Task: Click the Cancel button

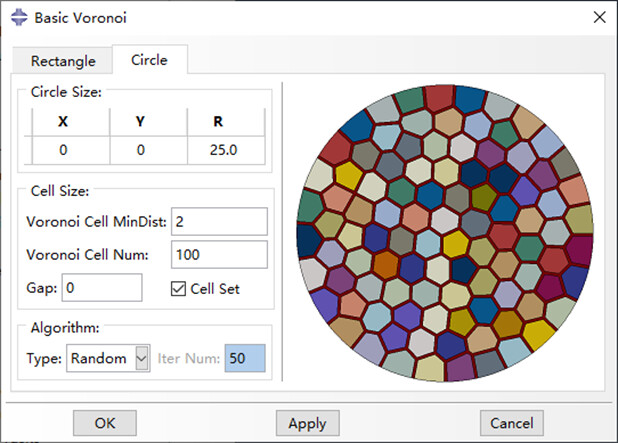Action: pyautogui.click(x=512, y=423)
